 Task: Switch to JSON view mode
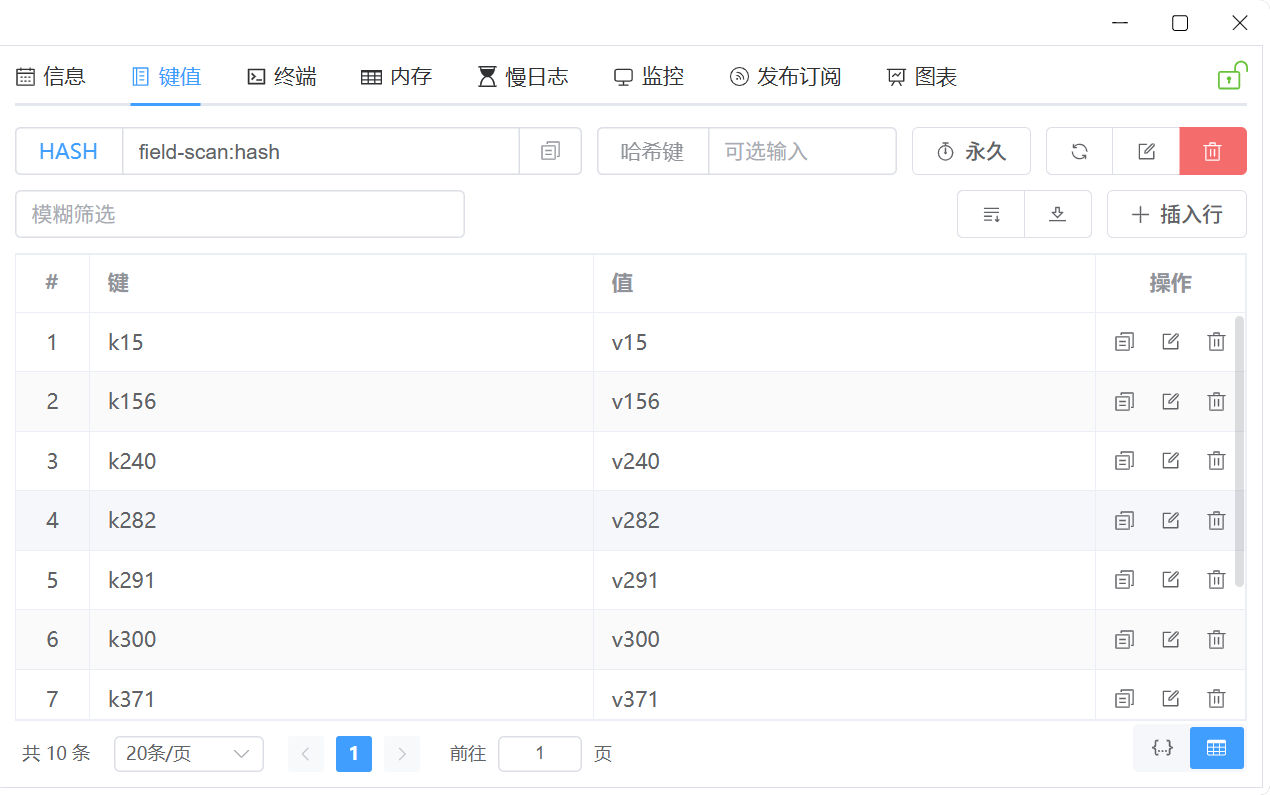(x=1162, y=748)
